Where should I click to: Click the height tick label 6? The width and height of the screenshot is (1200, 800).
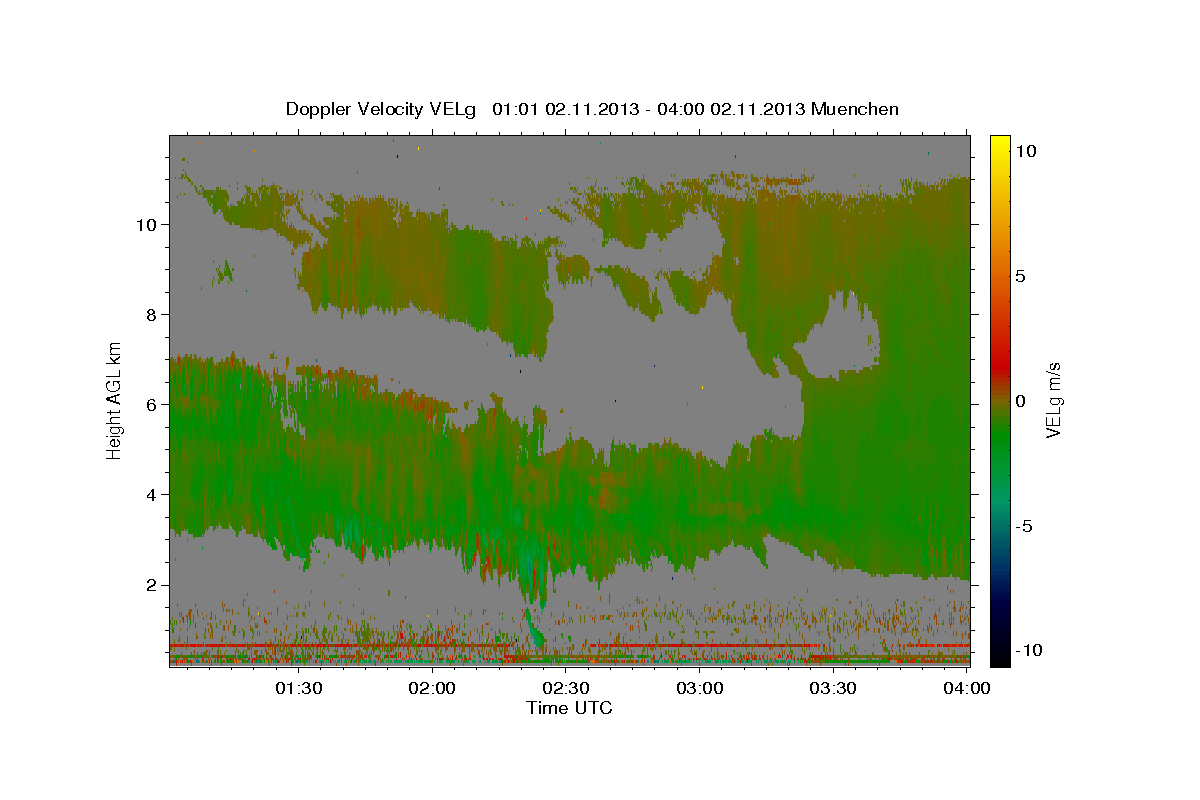[x=152, y=404]
